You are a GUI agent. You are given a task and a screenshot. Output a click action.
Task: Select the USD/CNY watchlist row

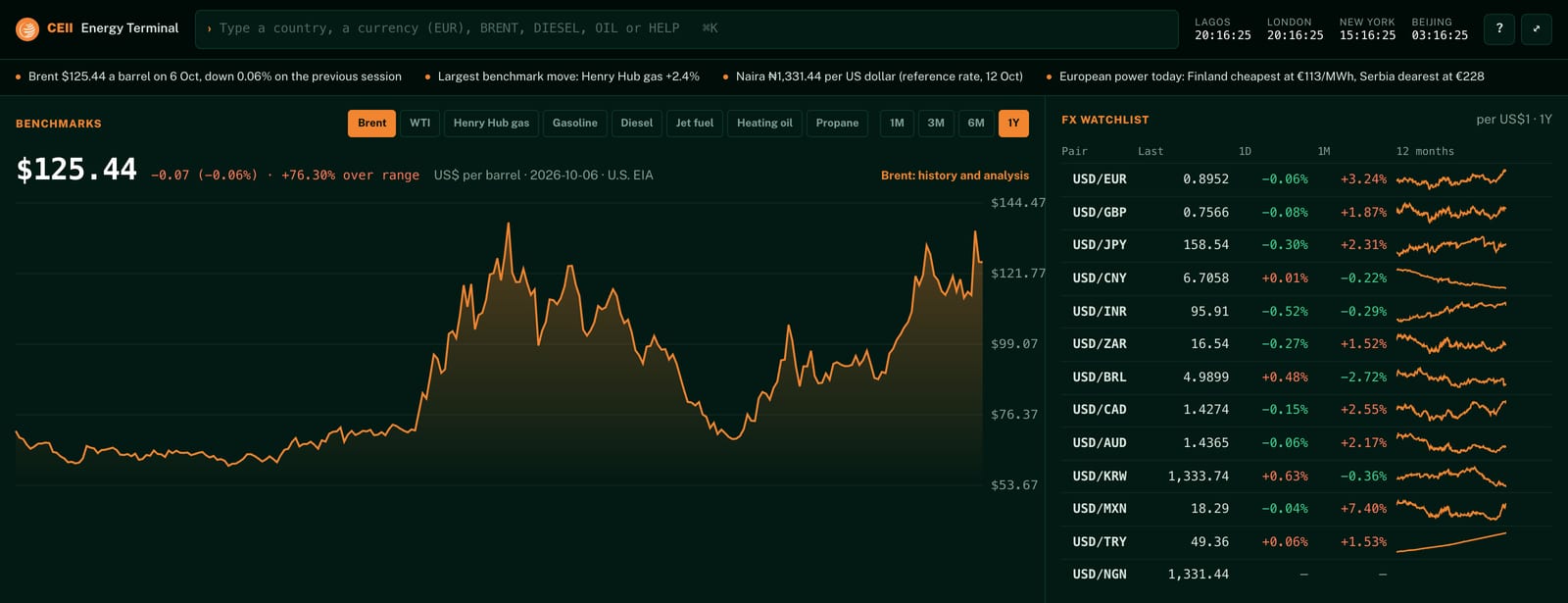[x=1306, y=278]
